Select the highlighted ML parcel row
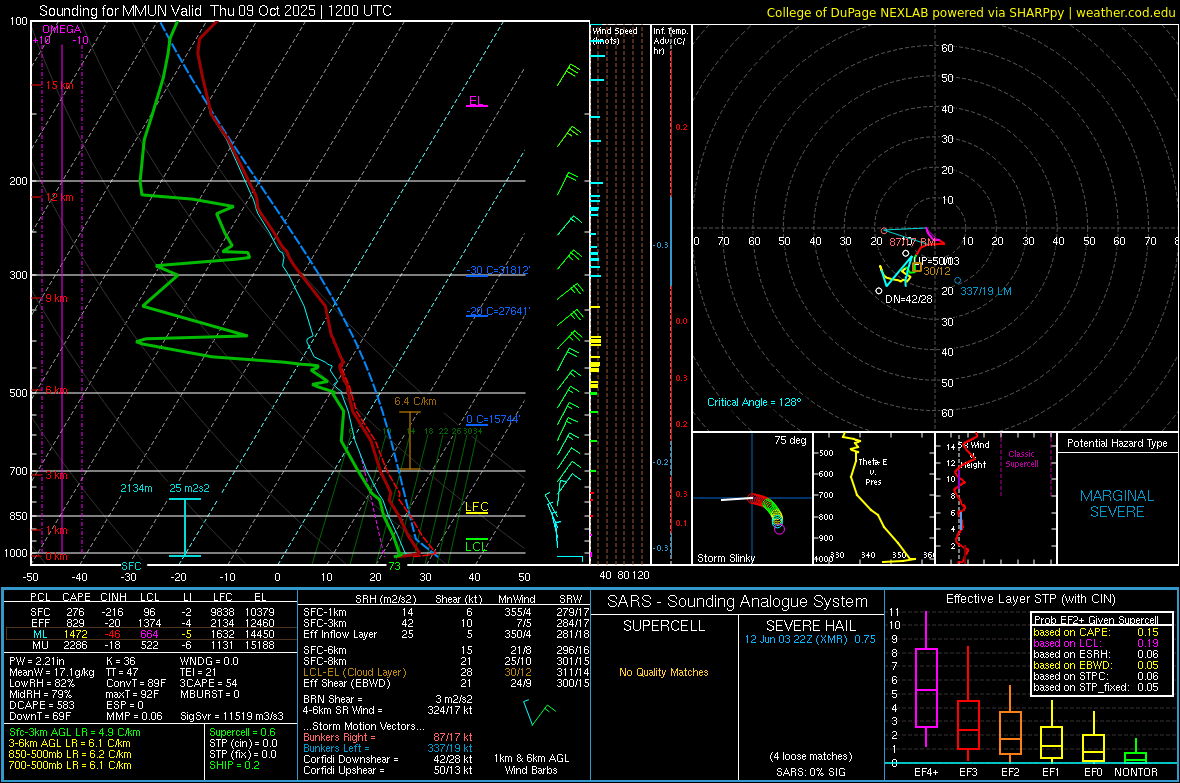Viewport: 1180px width, 783px height. pyautogui.click(x=151, y=634)
